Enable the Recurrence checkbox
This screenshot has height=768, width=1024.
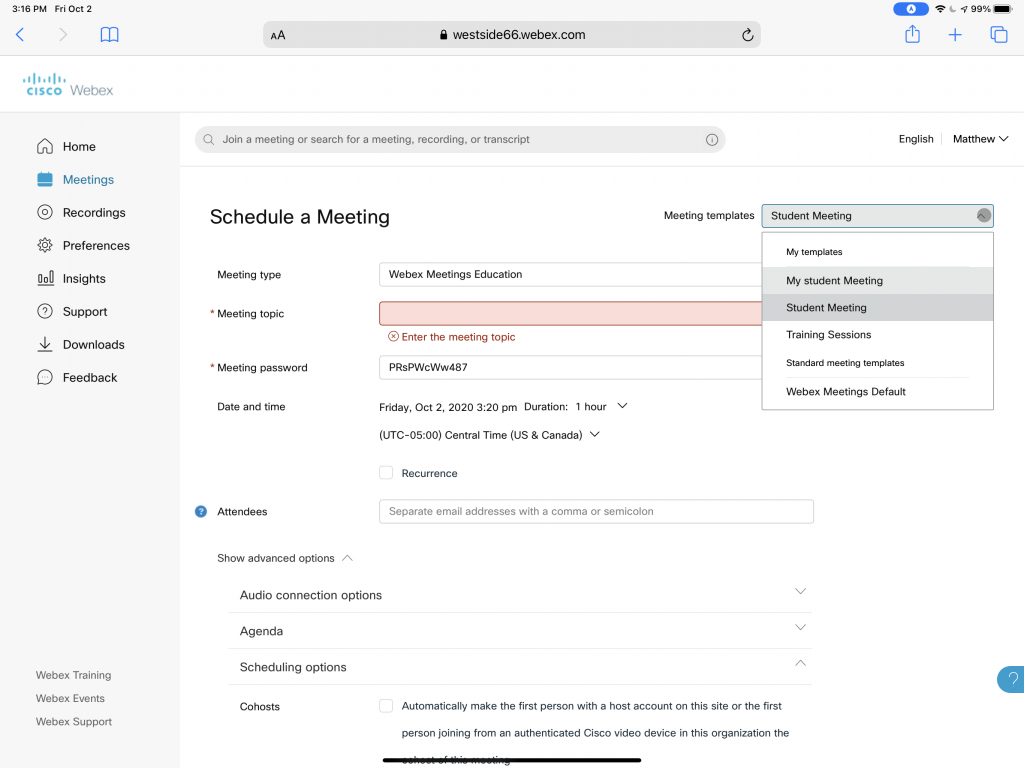386,473
